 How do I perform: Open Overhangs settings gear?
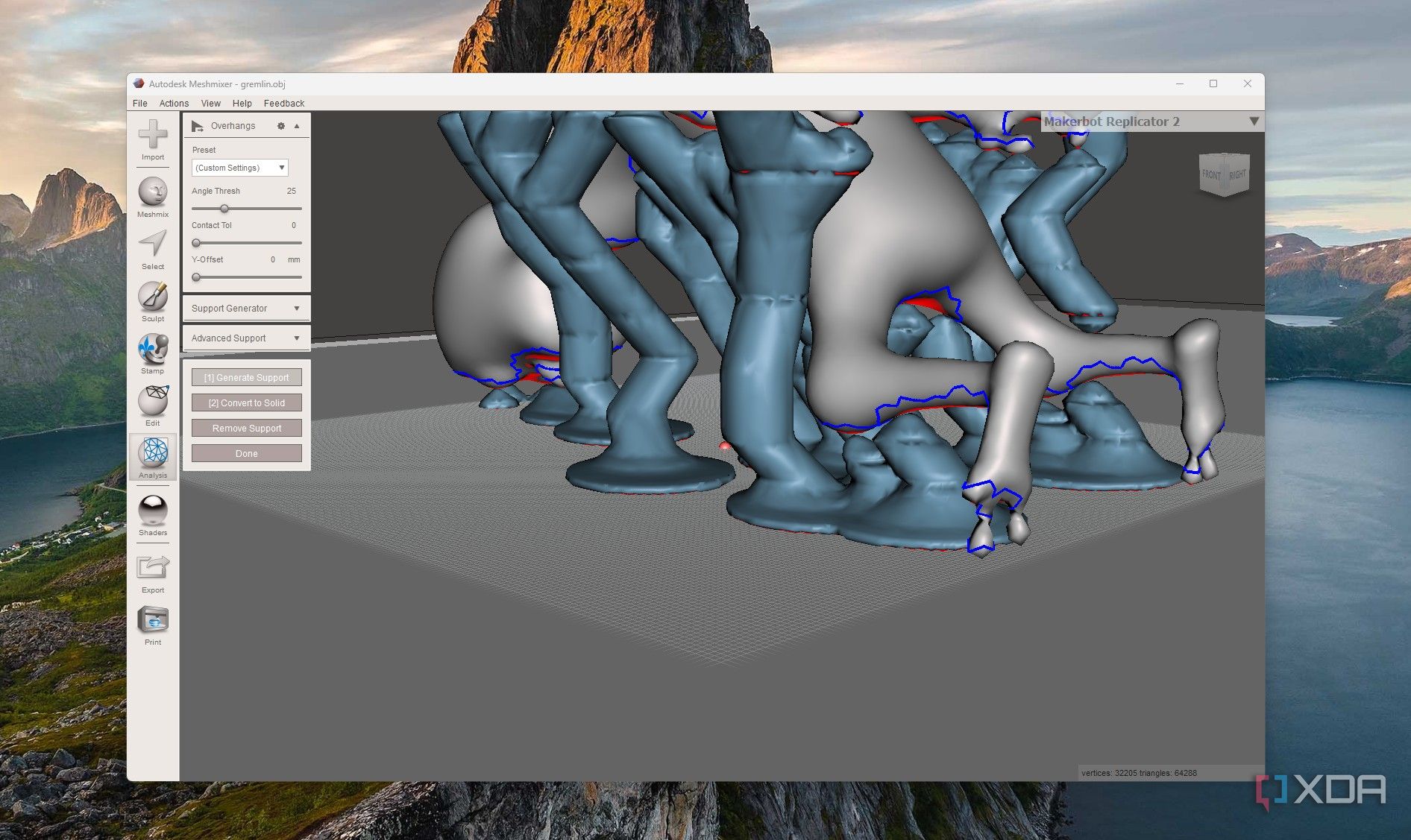tap(281, 126)
